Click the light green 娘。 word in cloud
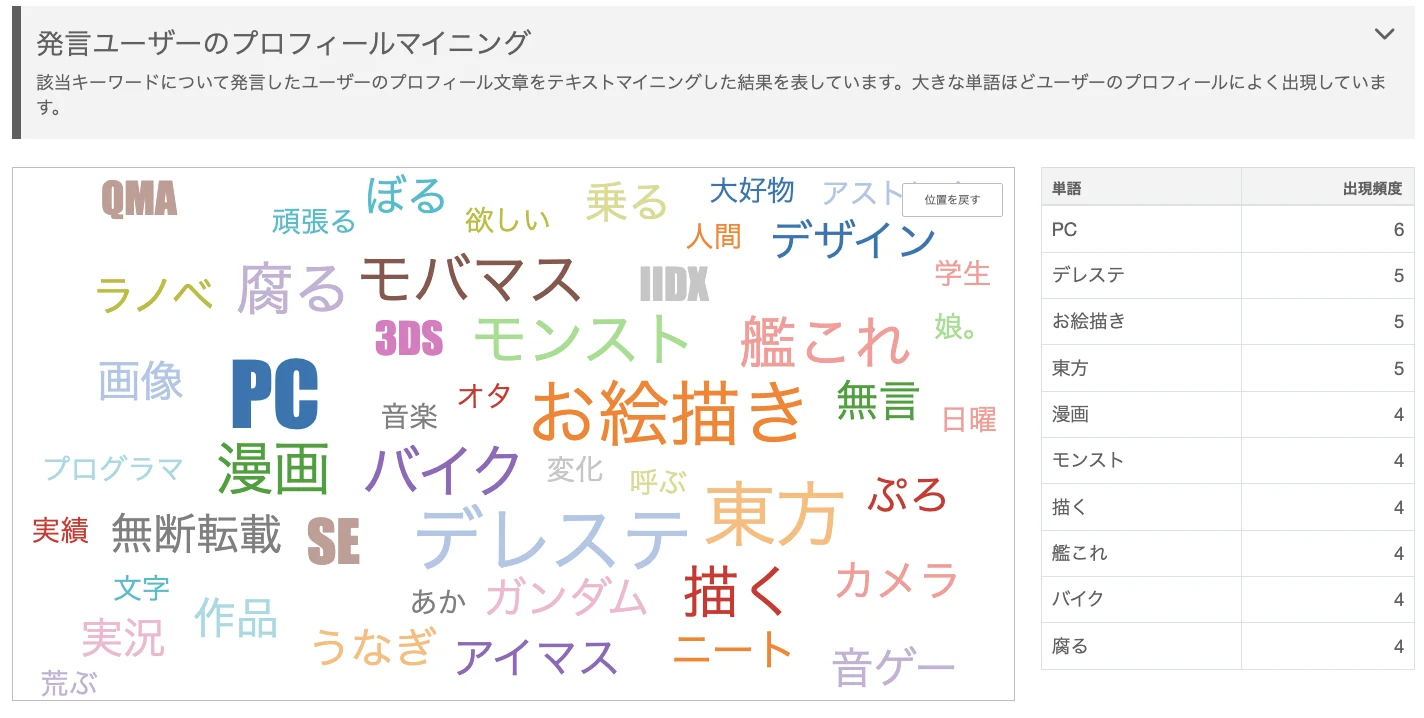The width and height of the screenshot is (1424, 718). (955, 326)
